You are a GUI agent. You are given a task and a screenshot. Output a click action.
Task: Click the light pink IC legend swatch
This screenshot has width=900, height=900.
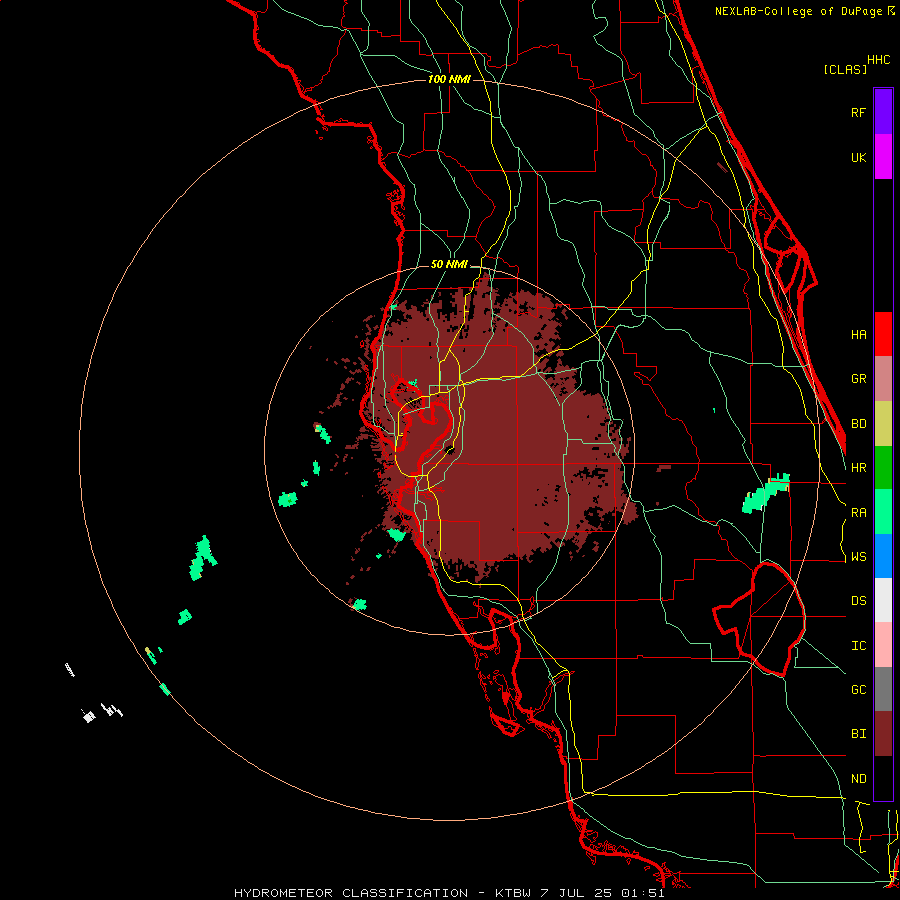click(x=883, y=645)
